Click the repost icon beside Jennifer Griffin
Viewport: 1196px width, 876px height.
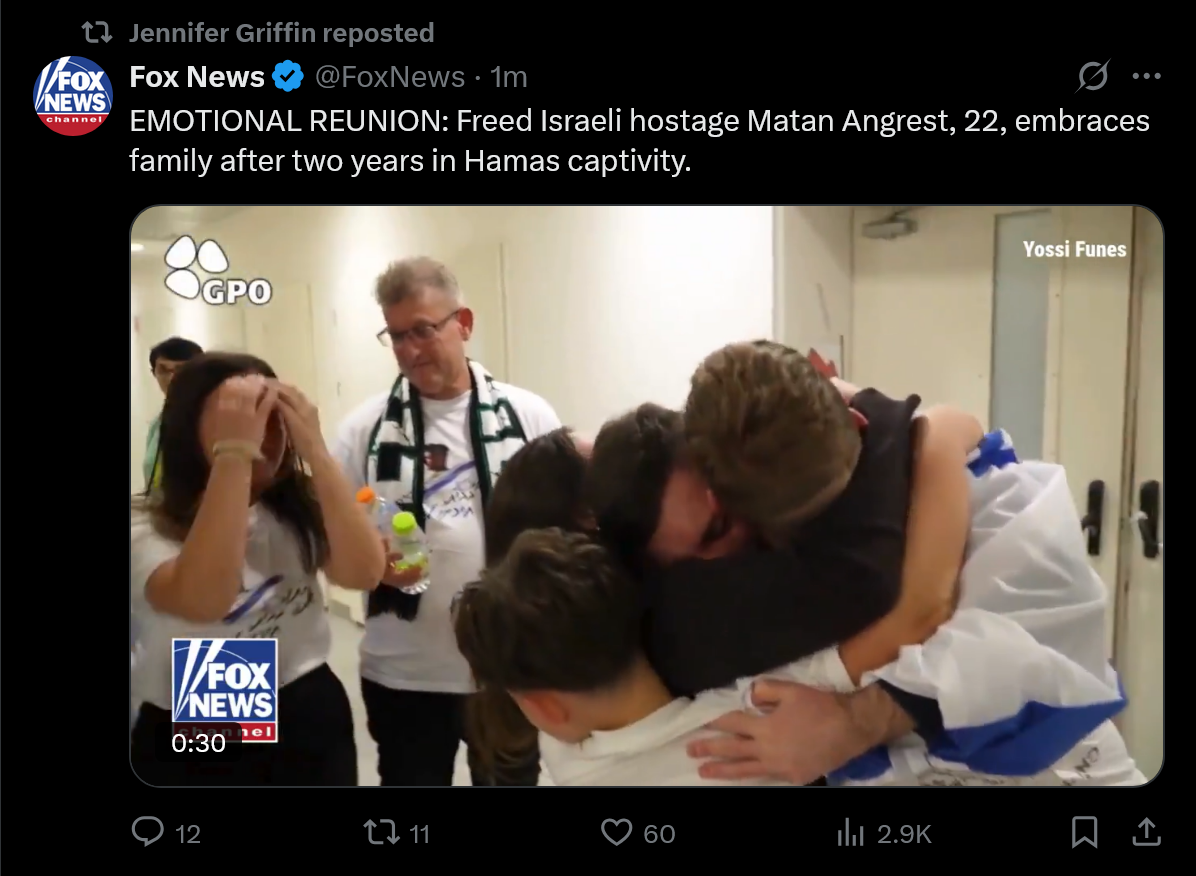pyautogui.click(x=97, y=33)
